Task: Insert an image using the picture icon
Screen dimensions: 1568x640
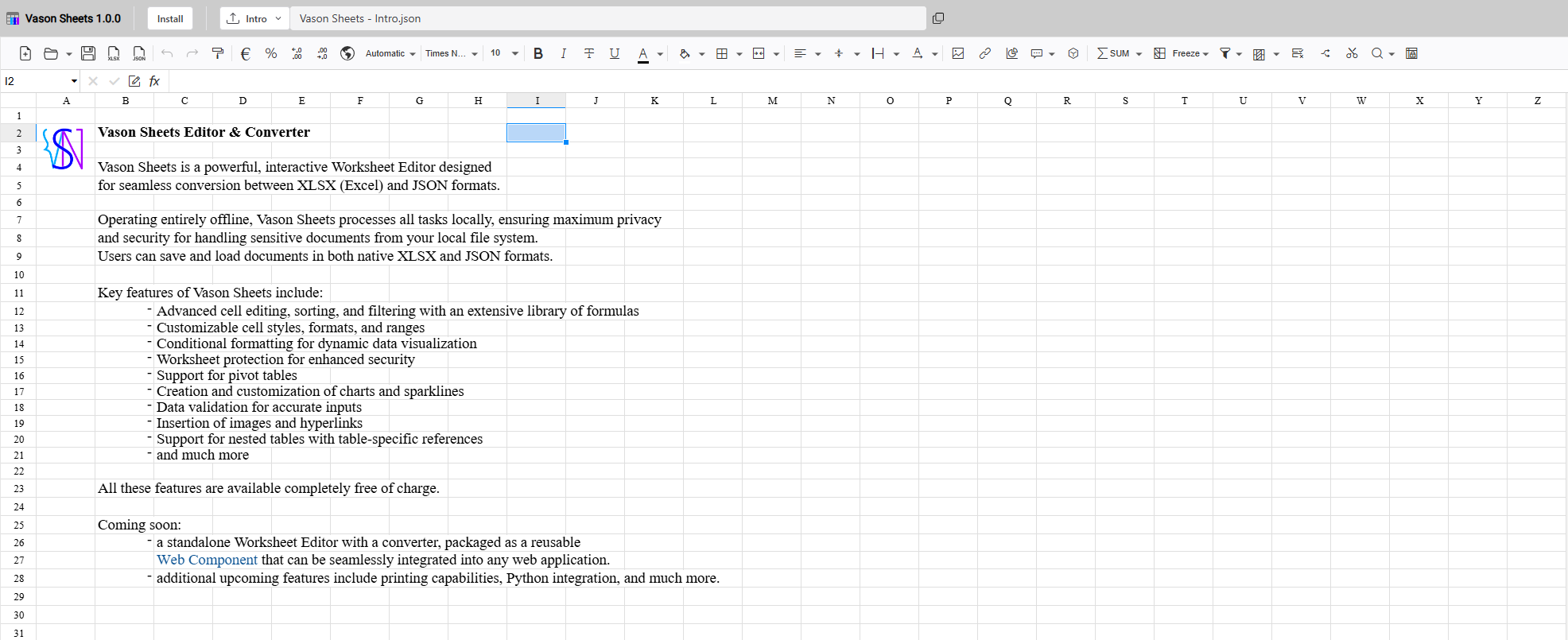Action: tap(958, 53)
